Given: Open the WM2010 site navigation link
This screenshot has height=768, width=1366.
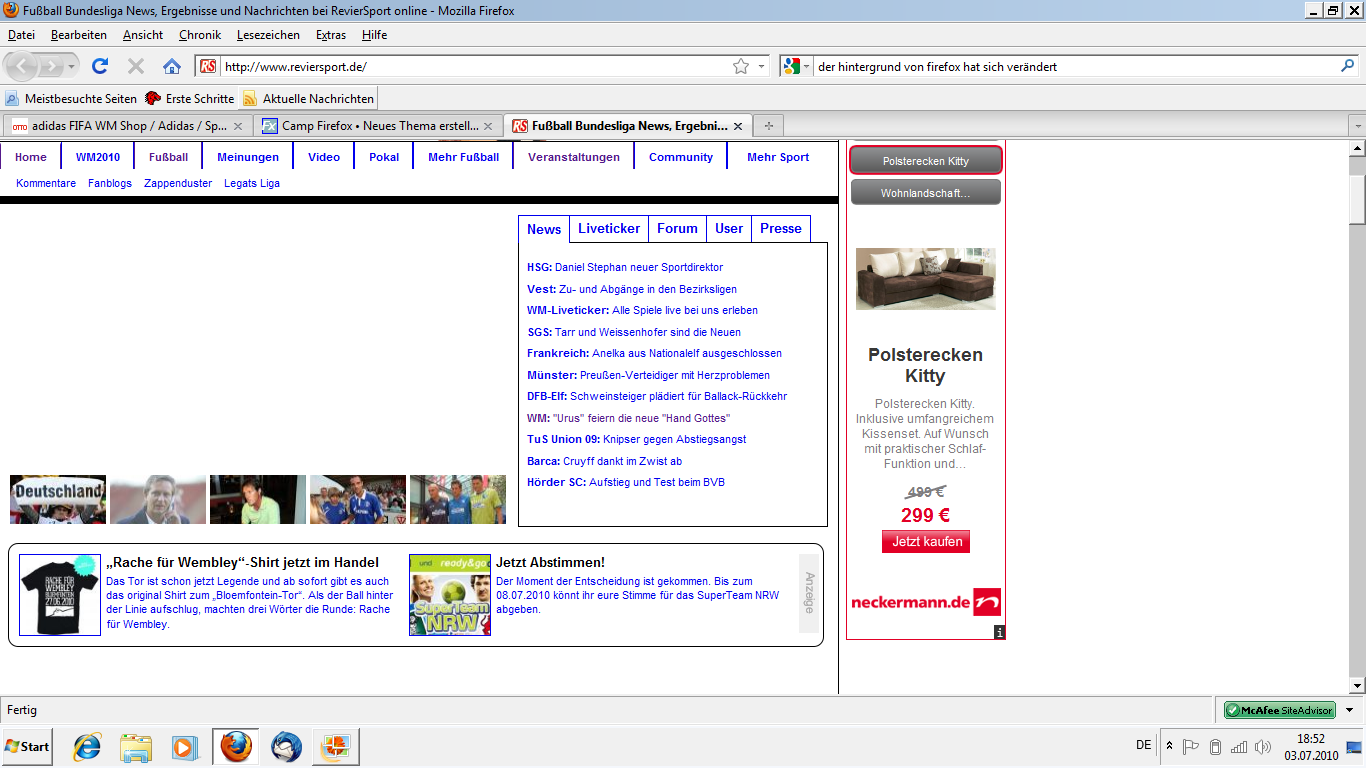Looking at the screenshot, I should [x=98, y=157].
